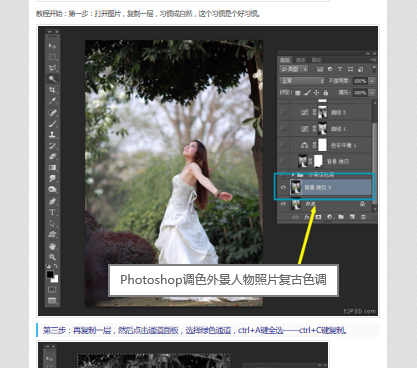
Task: Select the Custom Shape tool
Action: coord(52,234)
